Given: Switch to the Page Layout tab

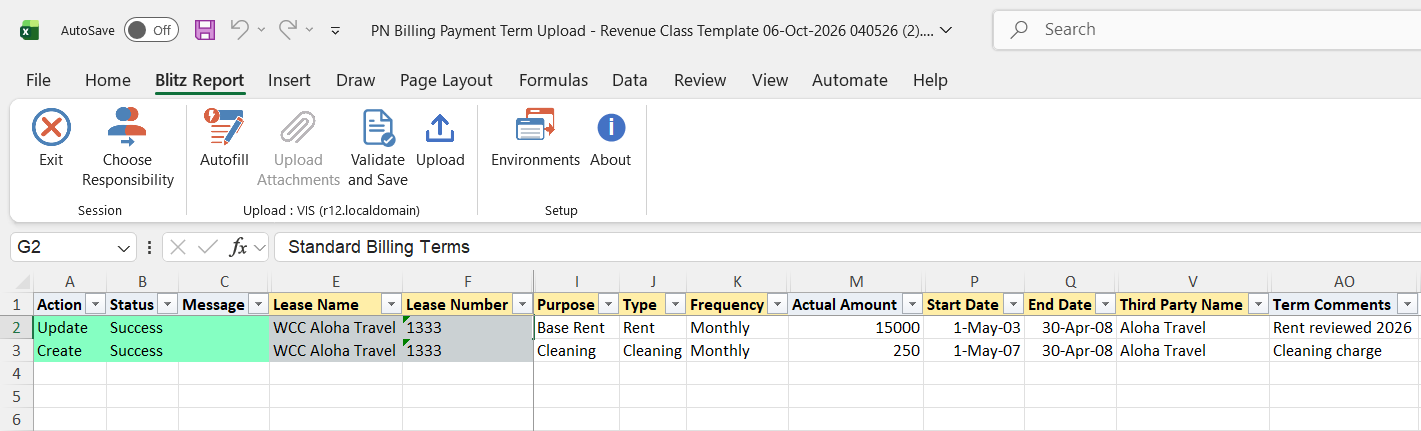Looking at the screenshot, I should point(446,80).
